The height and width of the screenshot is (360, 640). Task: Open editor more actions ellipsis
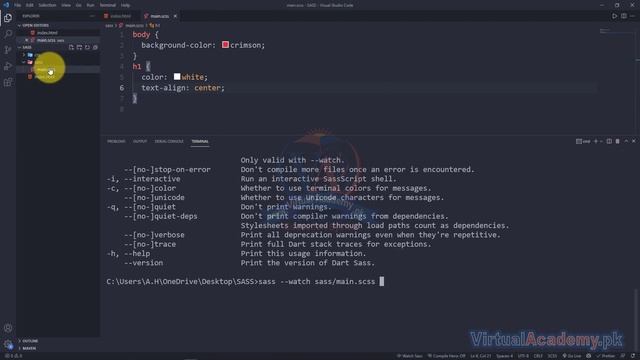point(633,16)
